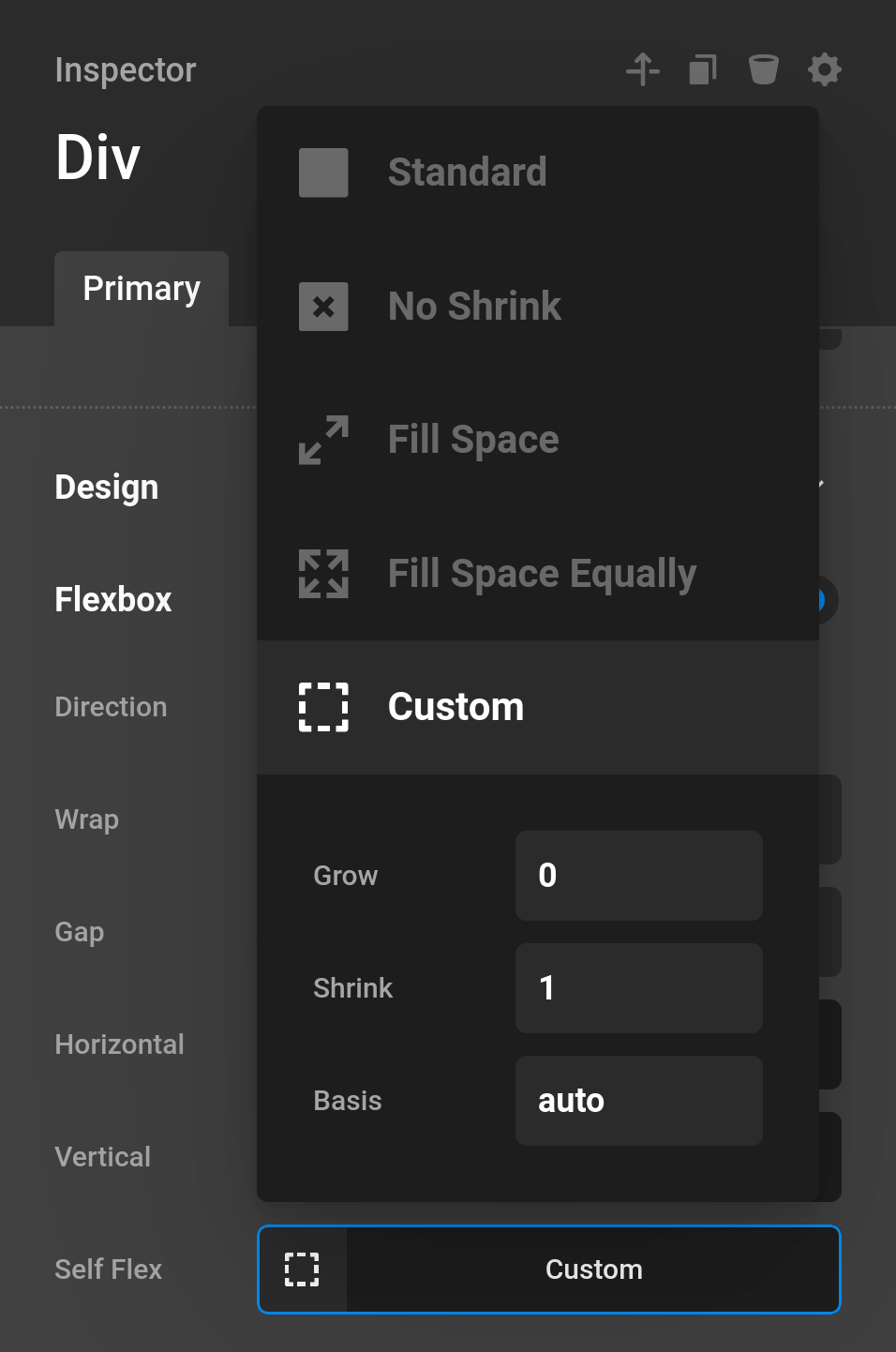Screen dimensions: 896x1352
Task: Switch to the Primary tab
Action: coord(142,289)
